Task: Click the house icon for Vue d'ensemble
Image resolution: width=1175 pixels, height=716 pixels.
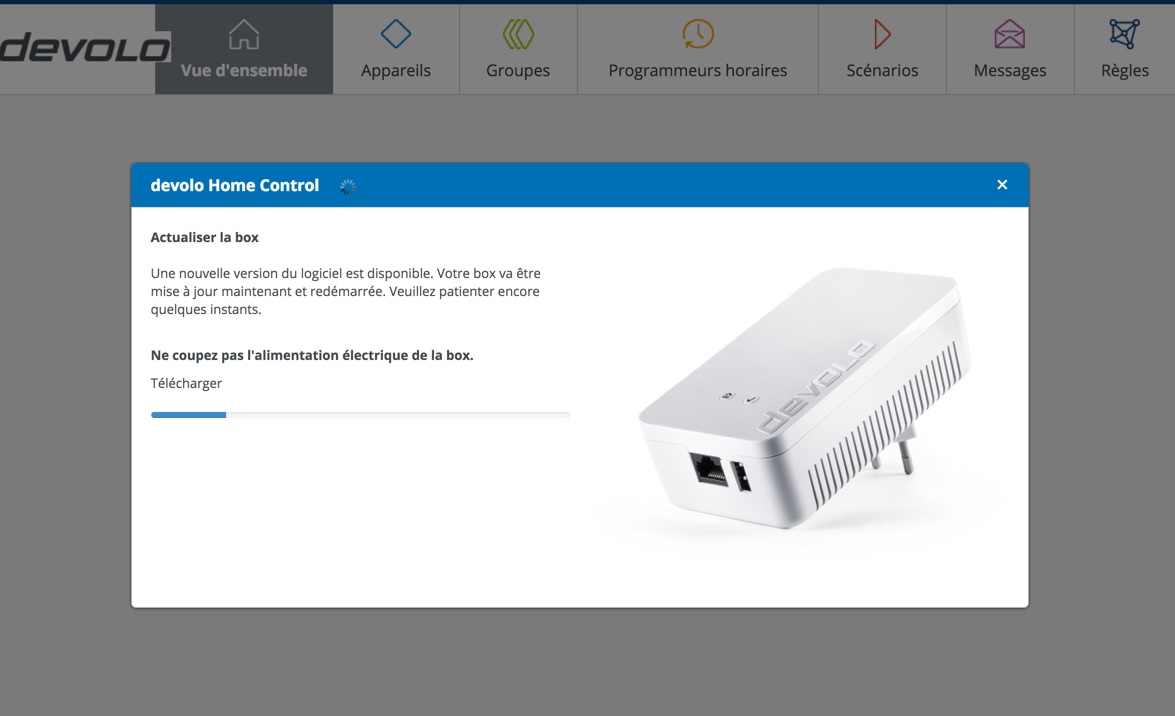Action: (244, 34)
